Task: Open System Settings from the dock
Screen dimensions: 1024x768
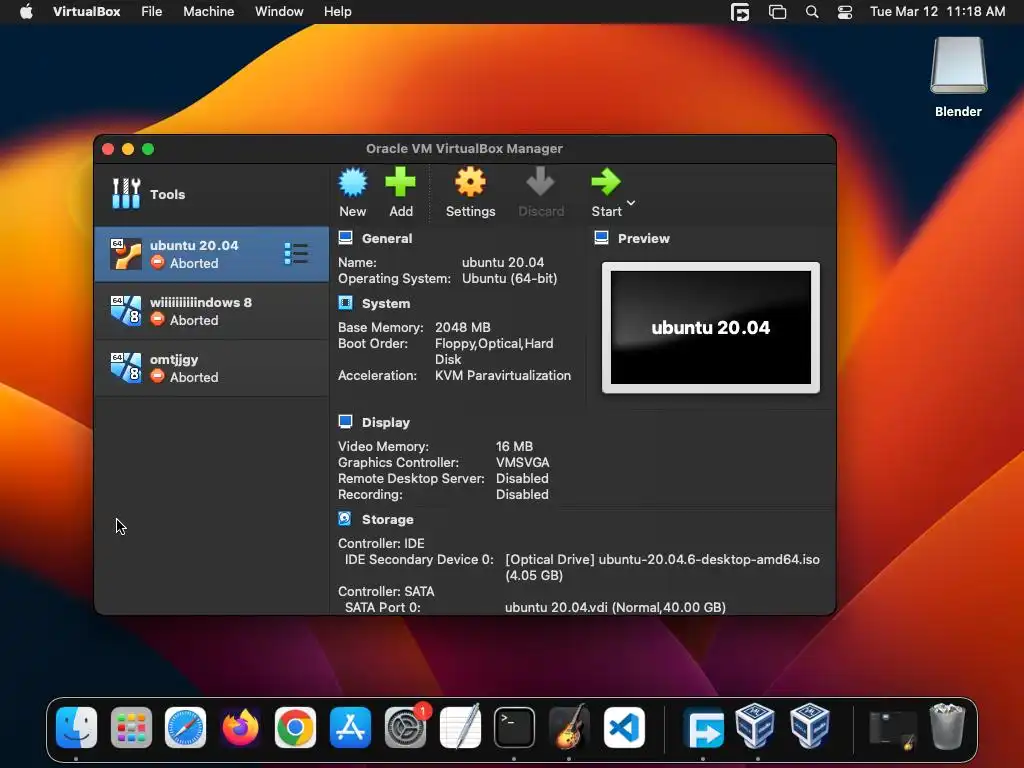Action: [405, 728]
